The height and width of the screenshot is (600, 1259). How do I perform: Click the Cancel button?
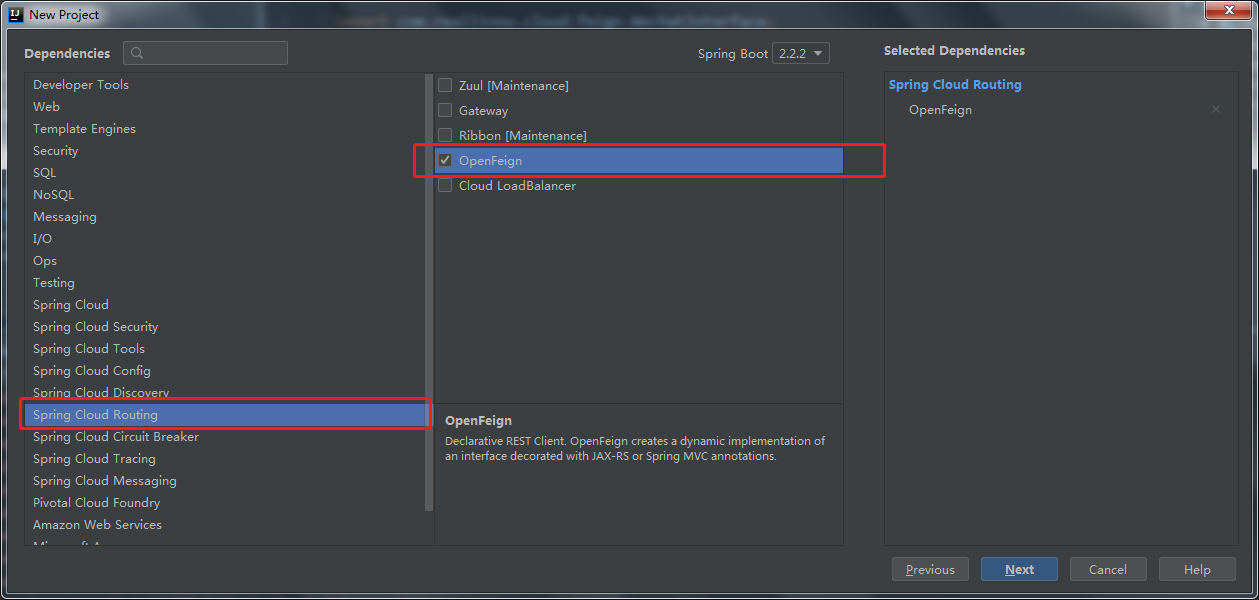(x=1108, y=569)
